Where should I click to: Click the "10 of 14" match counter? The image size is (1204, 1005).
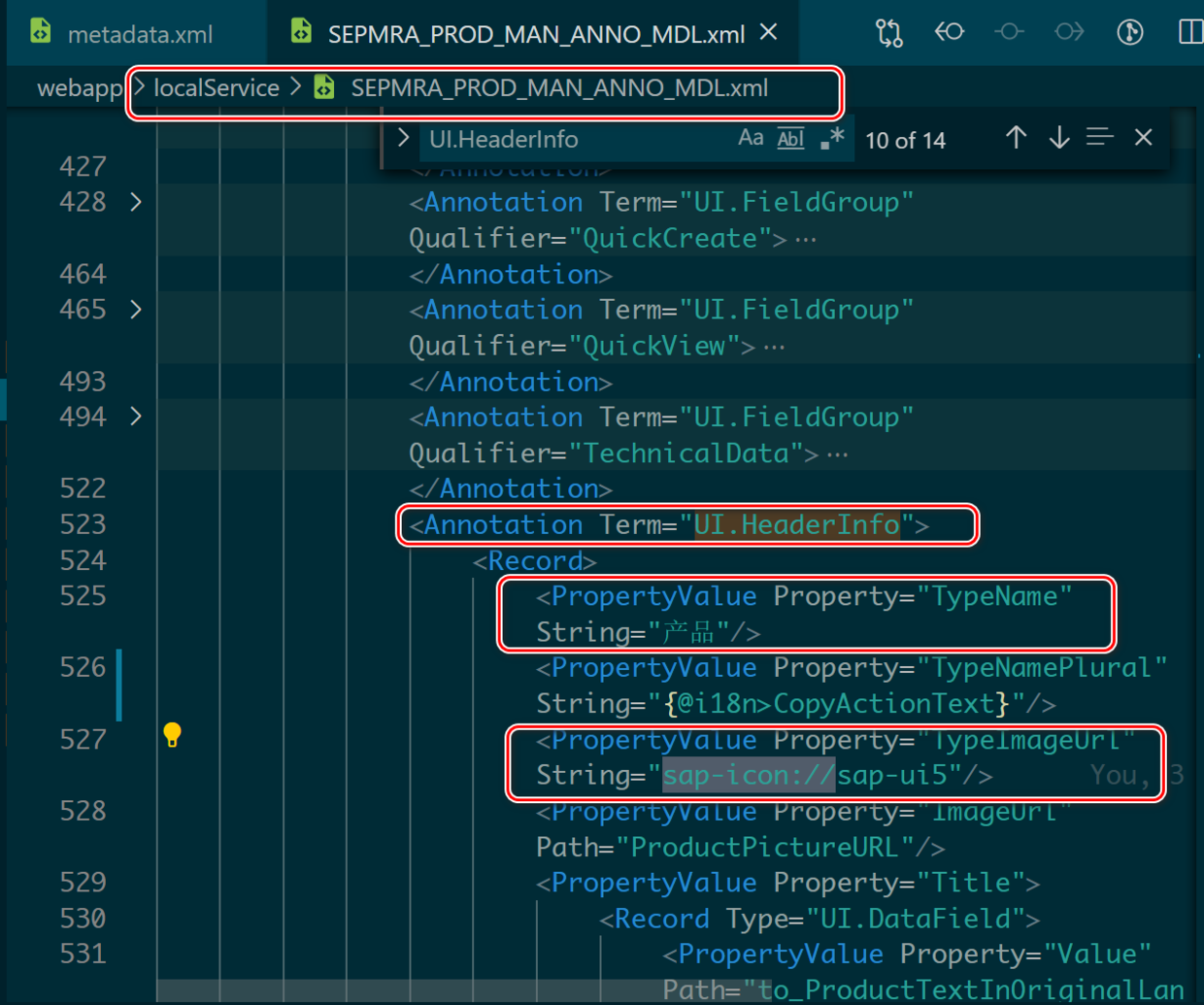pyautogui.click(x=905, y=140)
